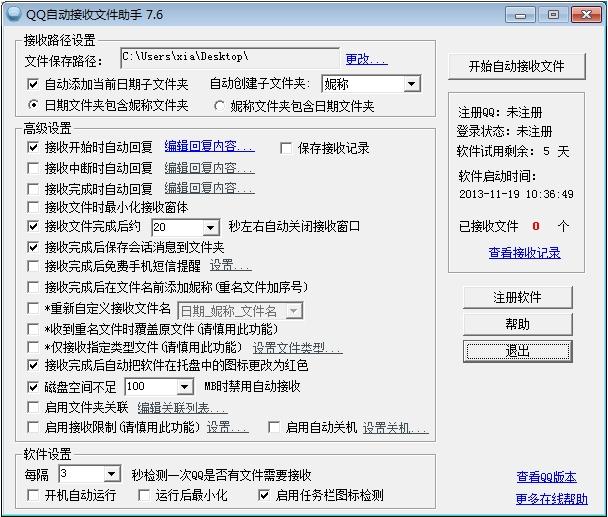Screen dimensions: 608x517
Task: Click 开始自动接收文件 button
Action: [x=516, y=66]
